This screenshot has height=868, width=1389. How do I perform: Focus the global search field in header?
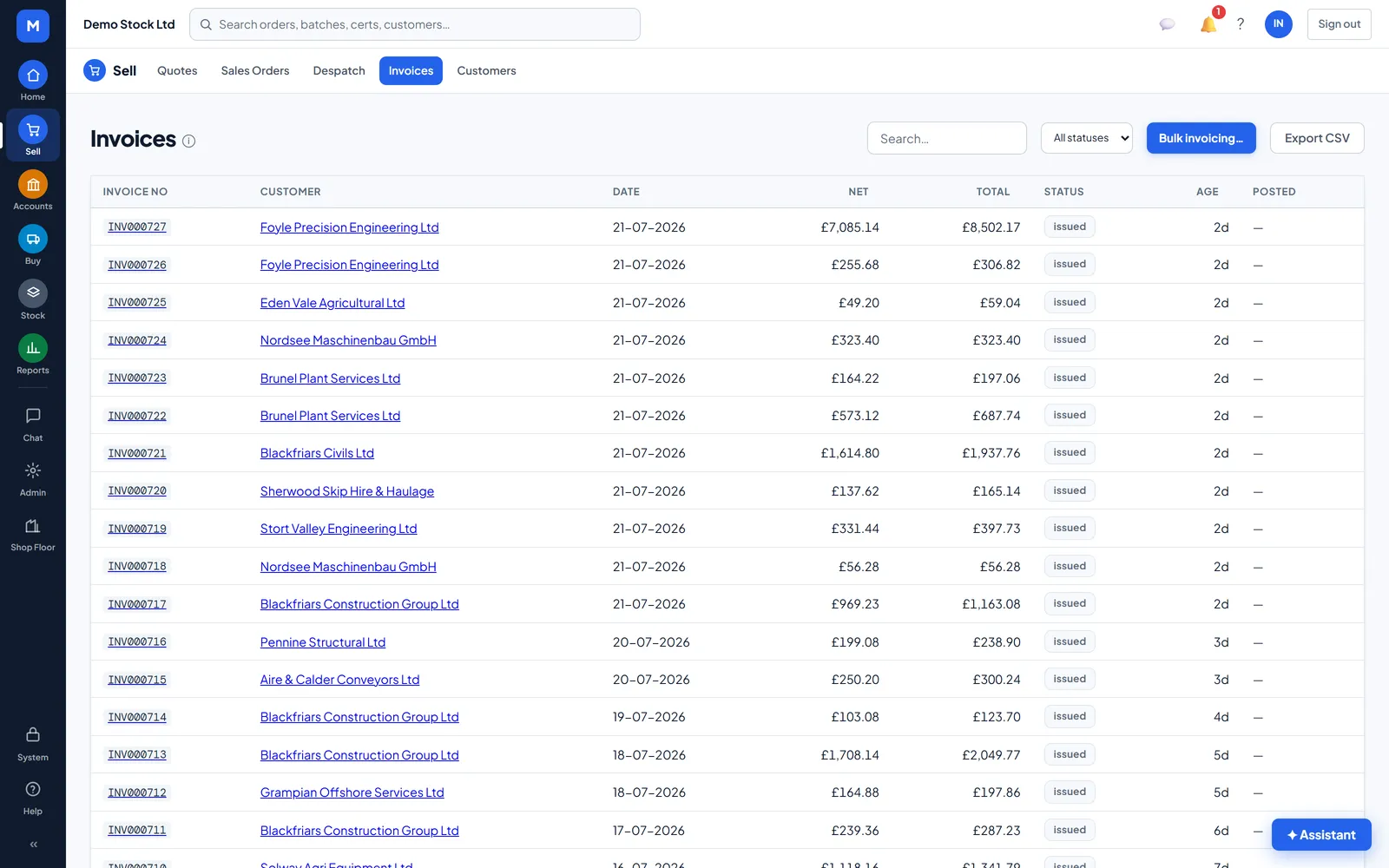click(415, 24)
